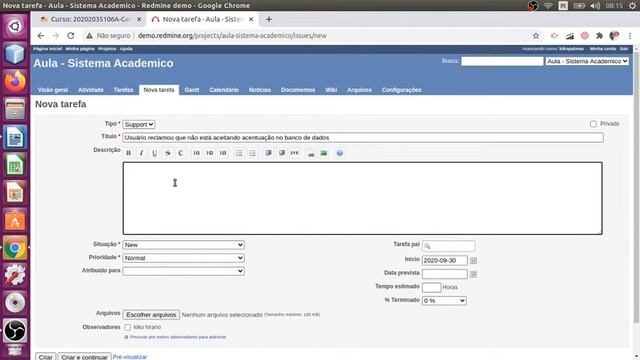
Task: Switch to Curso browser tab
Action: coord(90,19)
